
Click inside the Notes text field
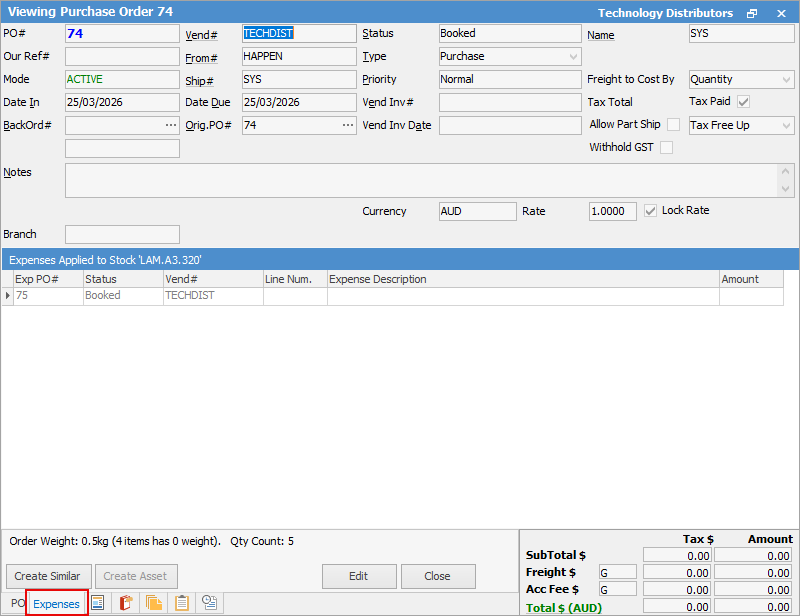coord(420,180)
